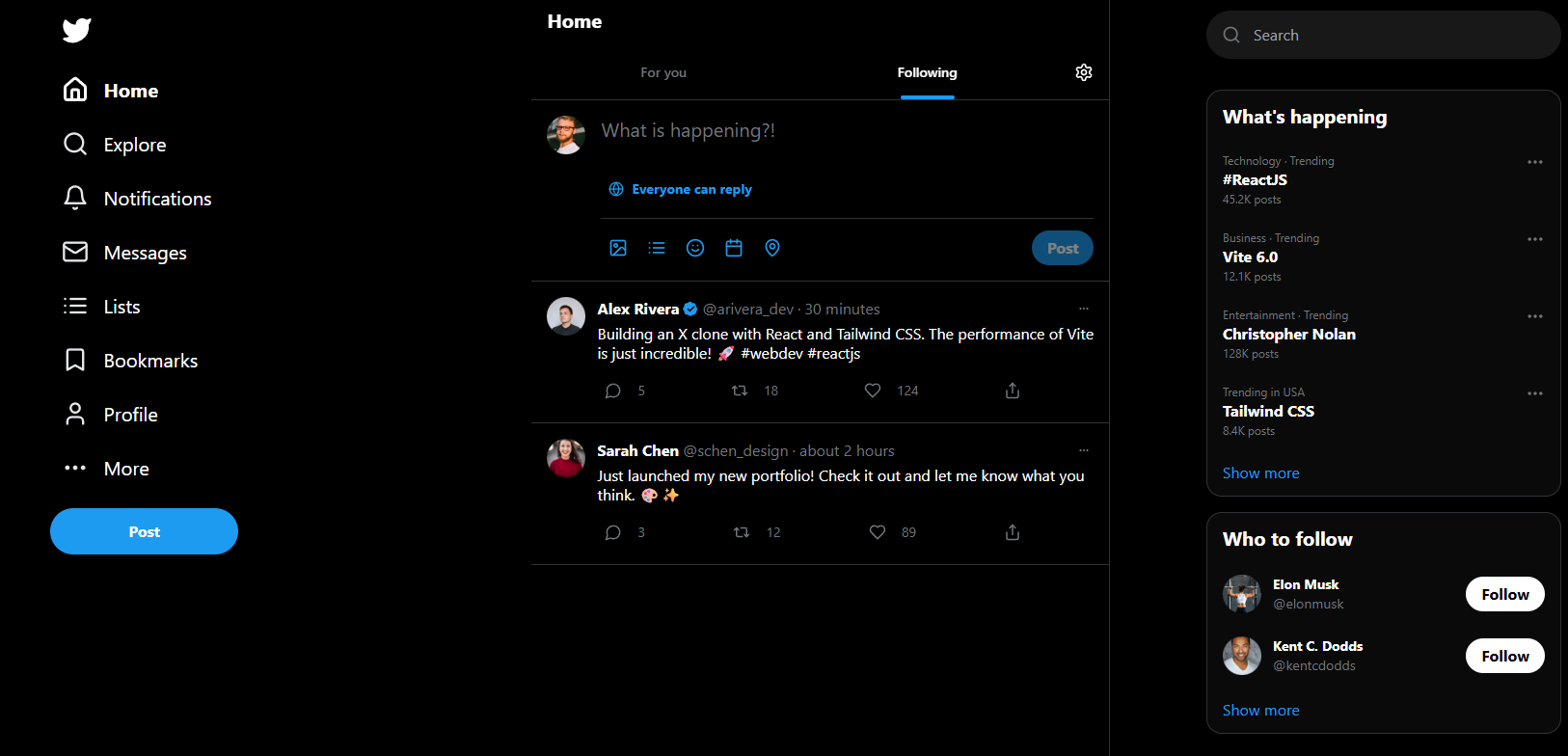Insert an emoji in the composer
The width and height of the screenshot is (1568, 756).
[695, 248]
